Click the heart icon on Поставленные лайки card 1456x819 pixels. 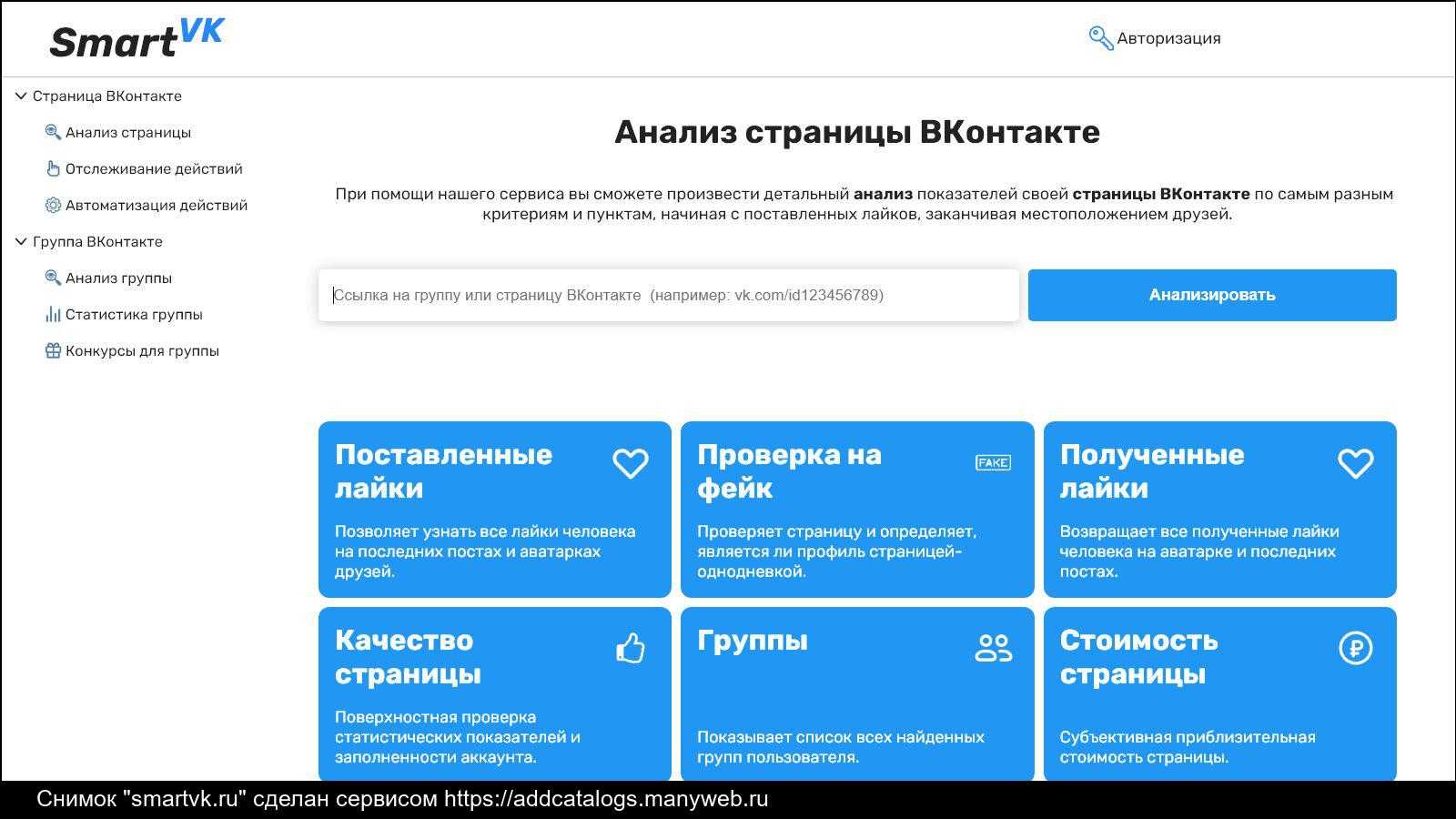click(630, 463)
